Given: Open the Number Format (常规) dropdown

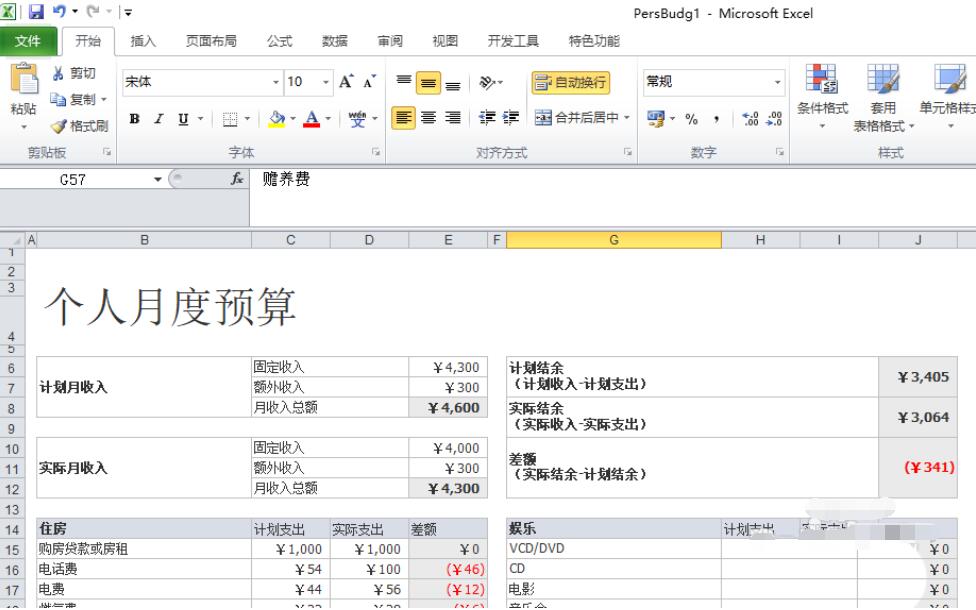Looking at the screenshot, I should pyautogui.click(x=710, y=80).
